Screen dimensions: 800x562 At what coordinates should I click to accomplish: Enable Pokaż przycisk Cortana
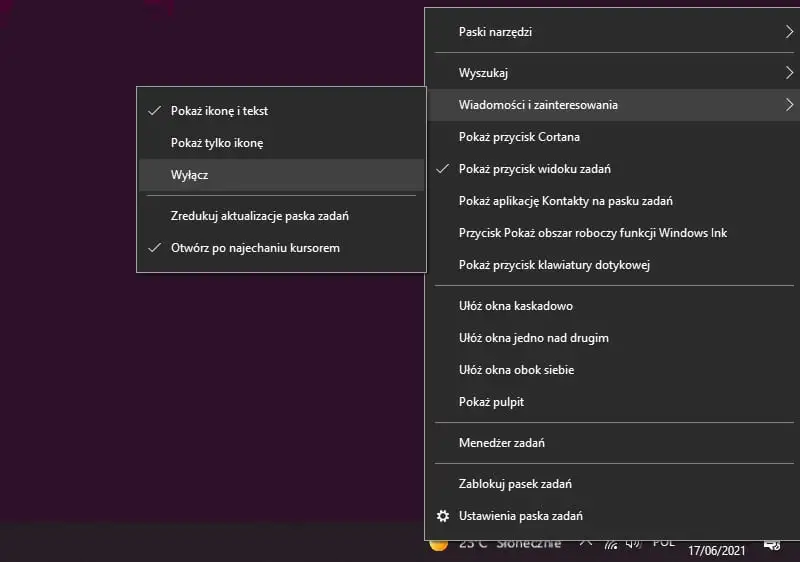pos(612,137)
